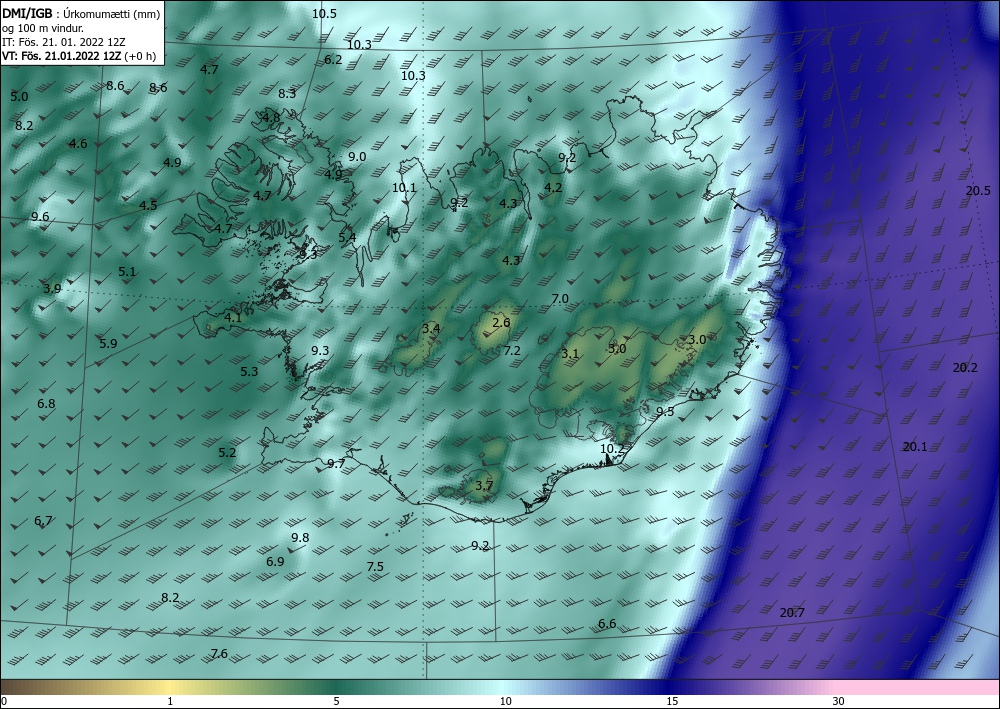Click the 9.6 value label
This screenshot has width=1000, height=709.
pyautogui.click(x=40, y=217)
